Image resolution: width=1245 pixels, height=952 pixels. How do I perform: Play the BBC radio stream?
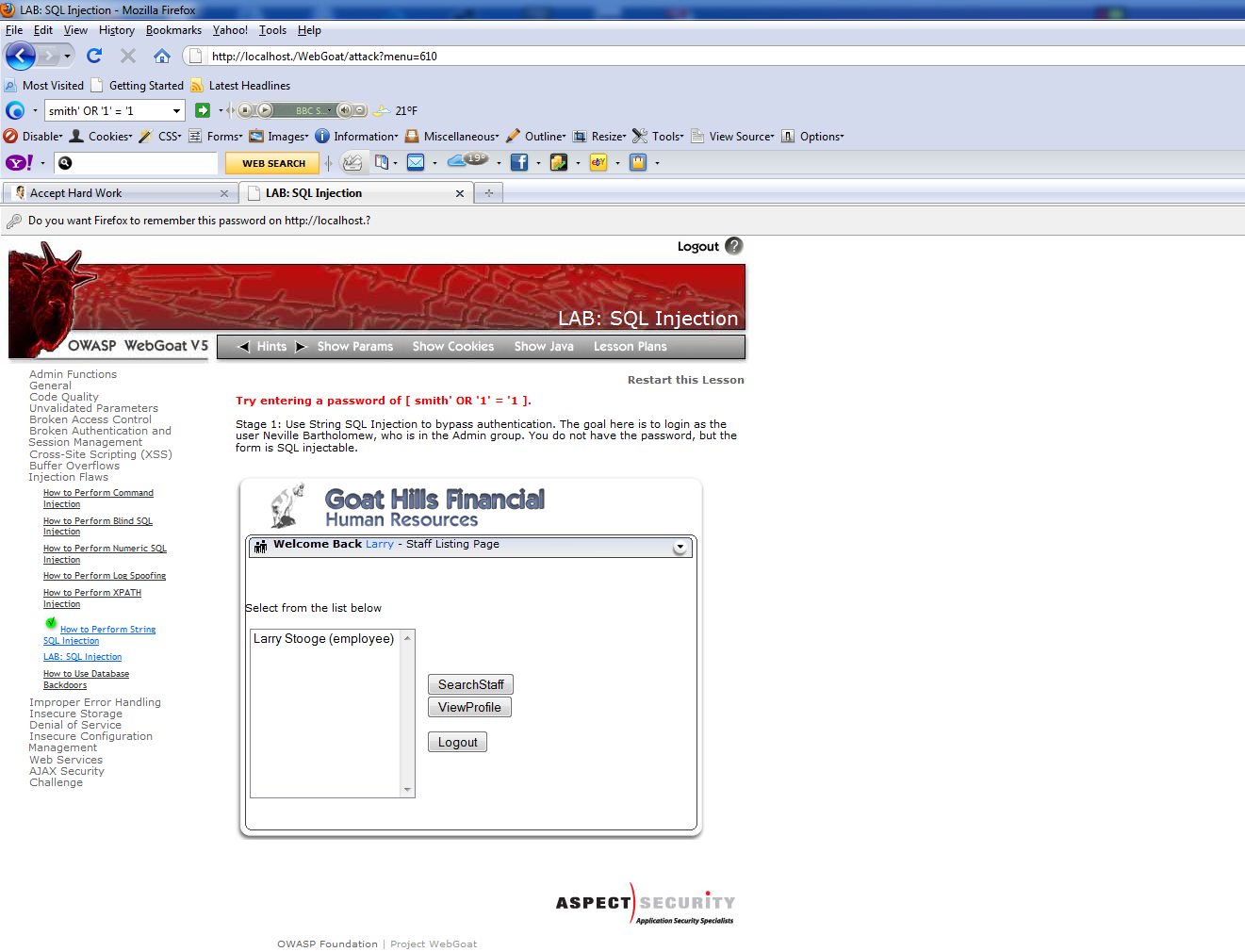(265, 110)
